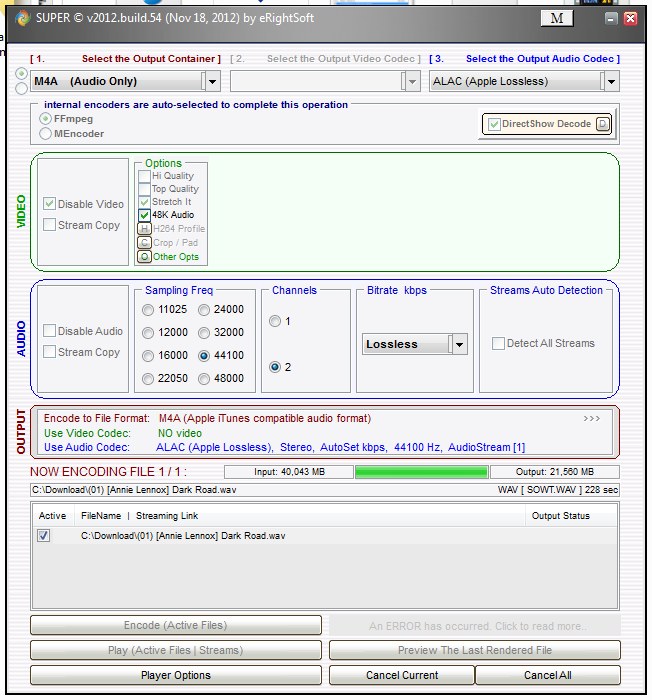Click the green encoding progress bar
This screenshot has height=700, width=652.
point(421,472)
